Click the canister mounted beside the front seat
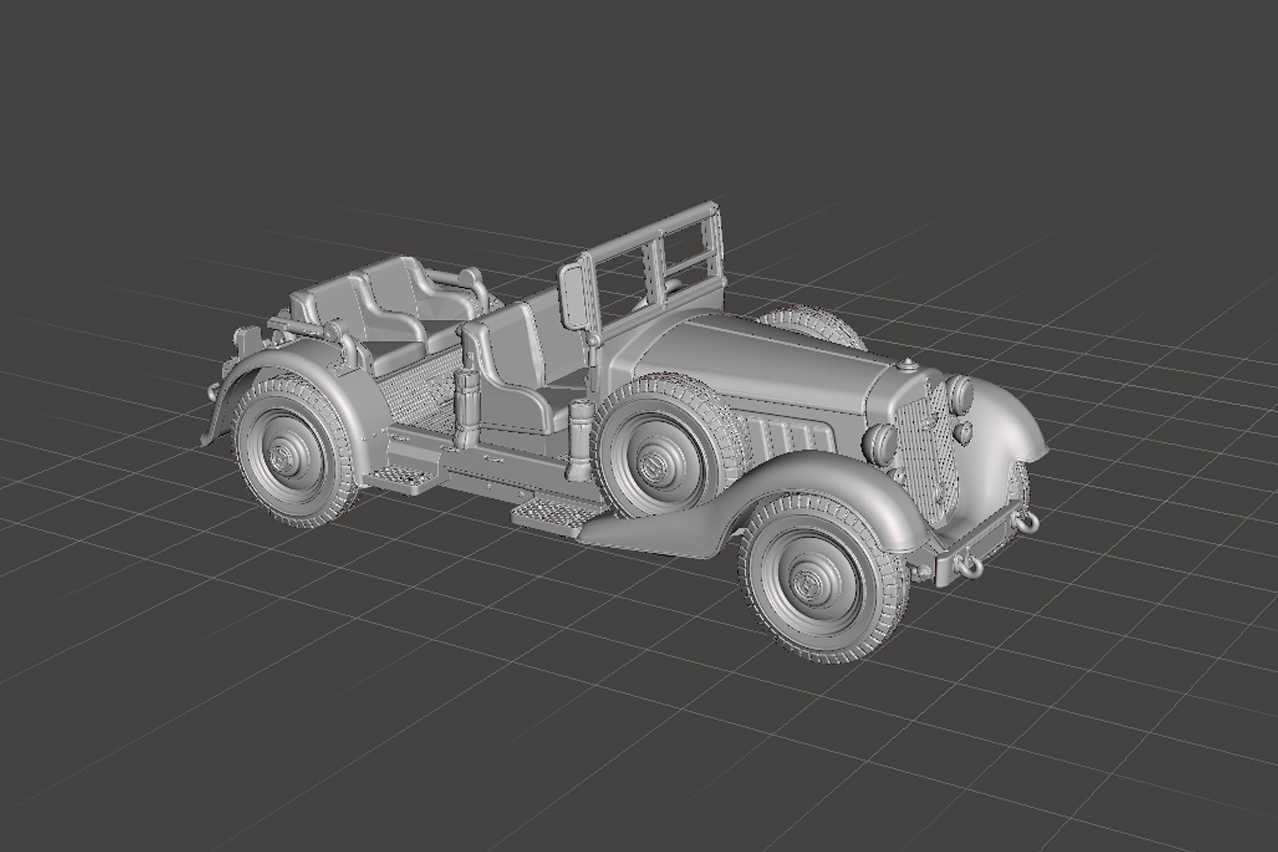Screen dimensions: 1278x852 pos(577,440)
